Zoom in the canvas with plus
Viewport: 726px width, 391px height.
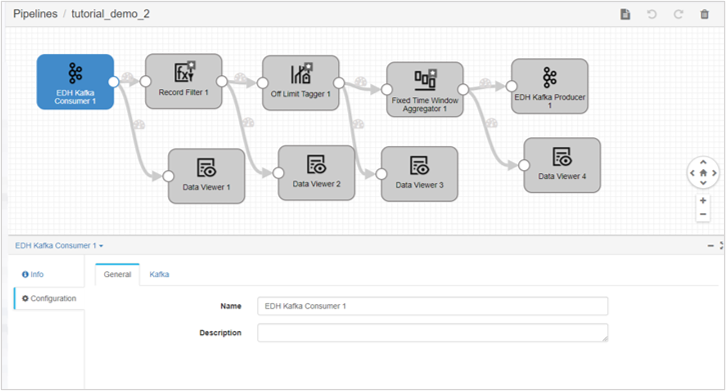coord(703,201)
